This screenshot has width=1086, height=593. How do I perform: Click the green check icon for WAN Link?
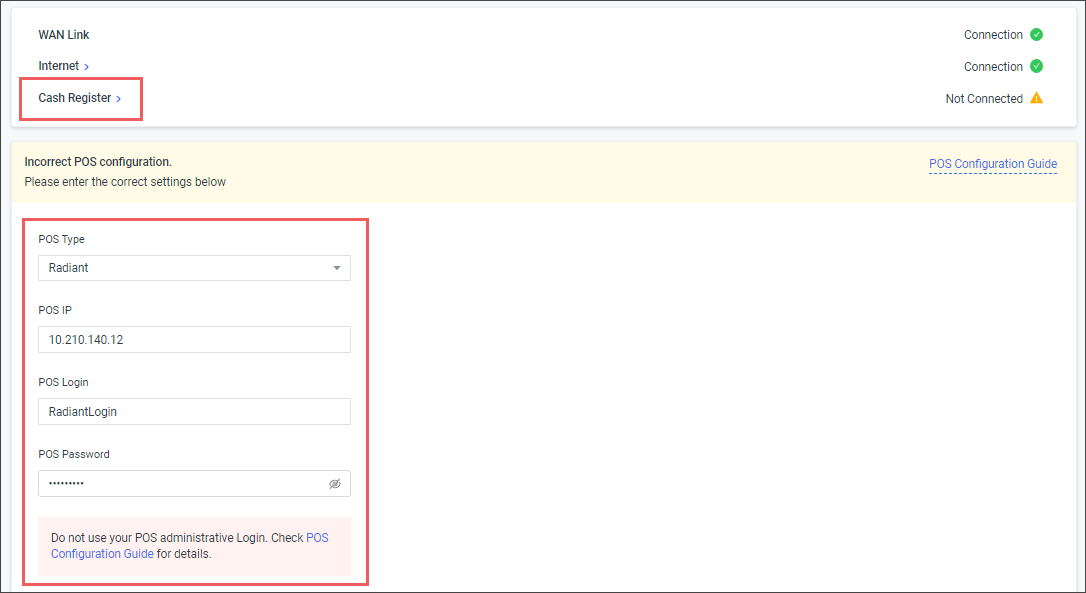pyautogui.click(x=1036, y=35)
